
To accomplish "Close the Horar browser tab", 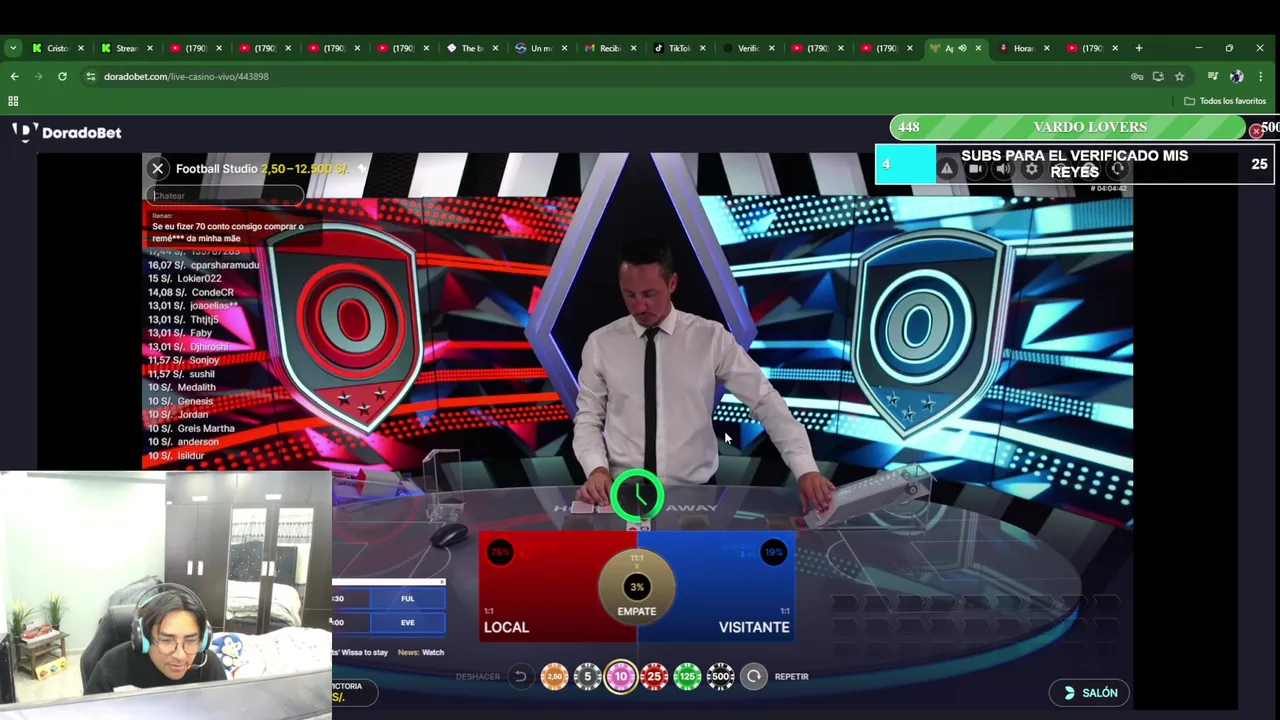I will 1047,48.
